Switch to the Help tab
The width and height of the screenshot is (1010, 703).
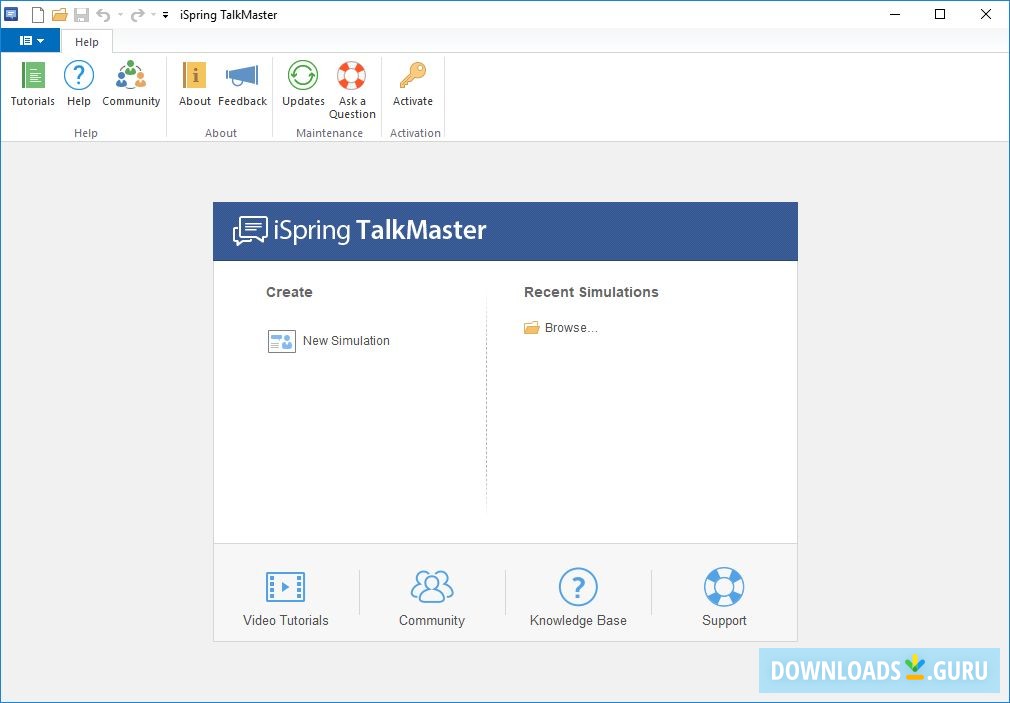tap(86, 41)
